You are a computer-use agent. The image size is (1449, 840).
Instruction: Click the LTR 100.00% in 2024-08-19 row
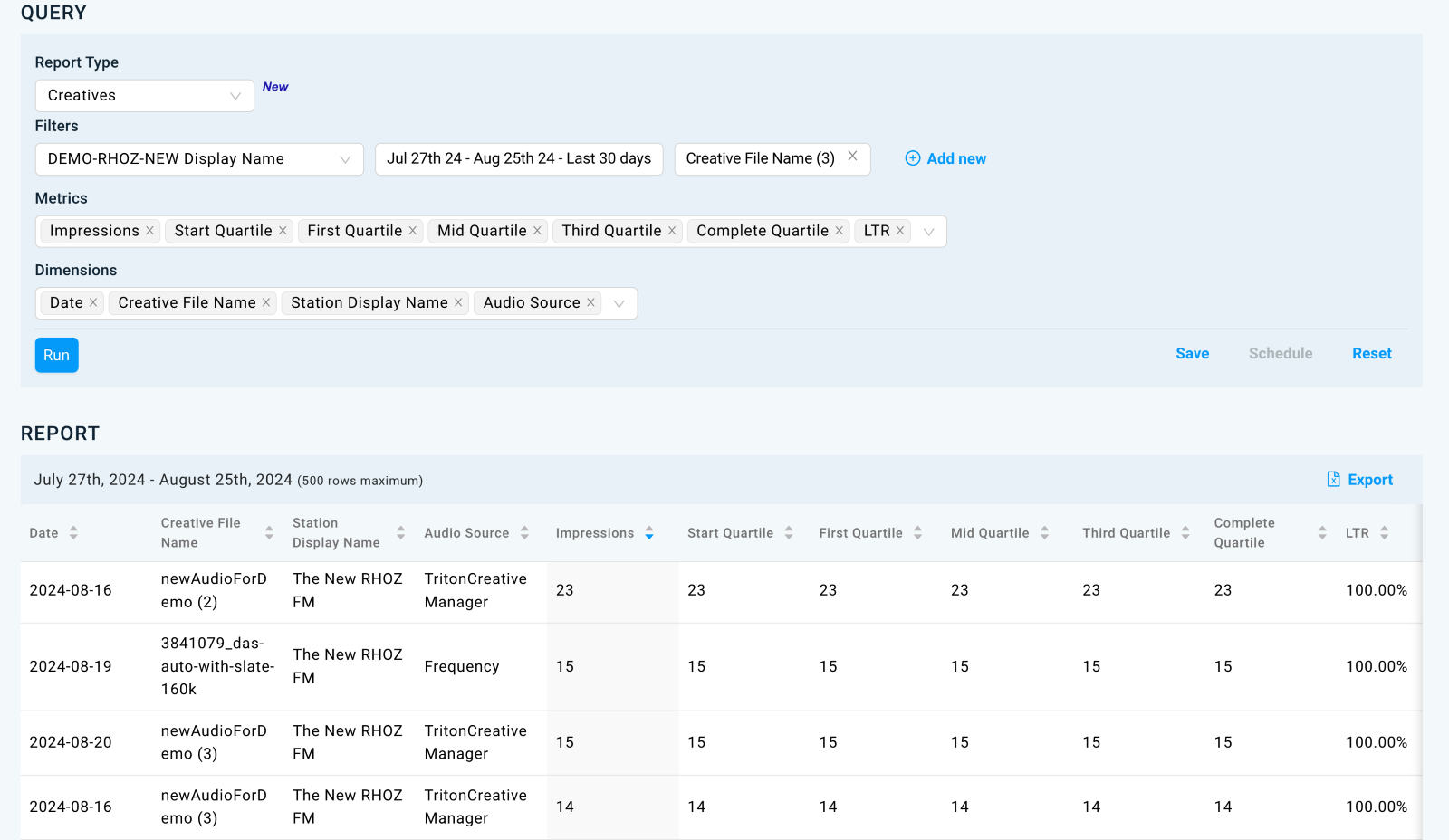[1377, 666]
